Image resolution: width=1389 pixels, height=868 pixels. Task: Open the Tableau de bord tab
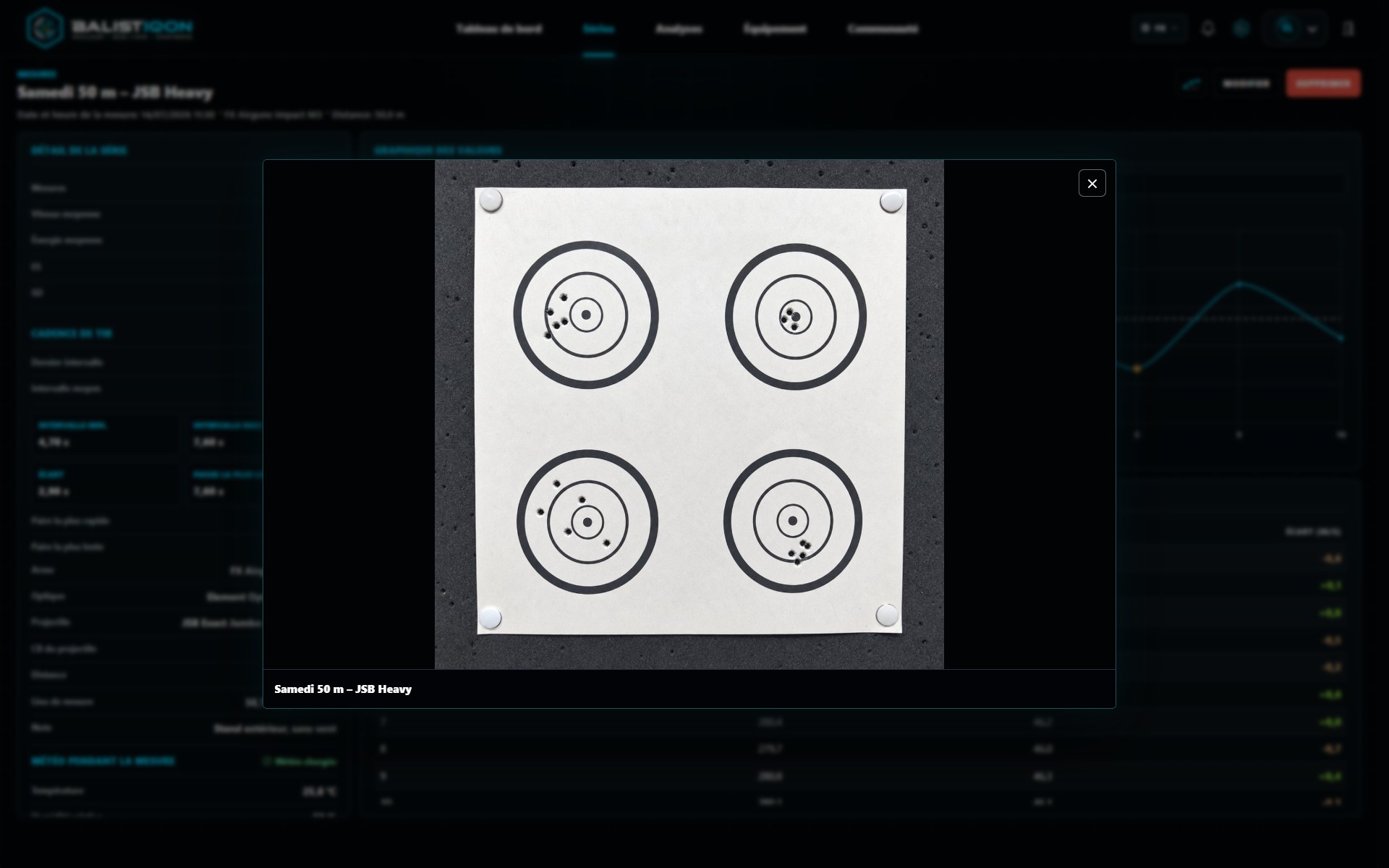[498, 29]
